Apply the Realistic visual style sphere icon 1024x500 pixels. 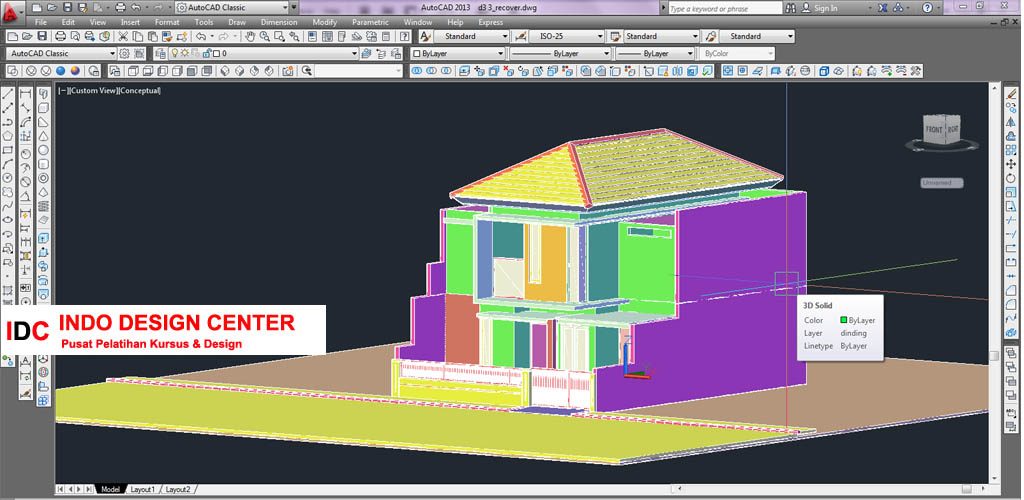[61, 70]
